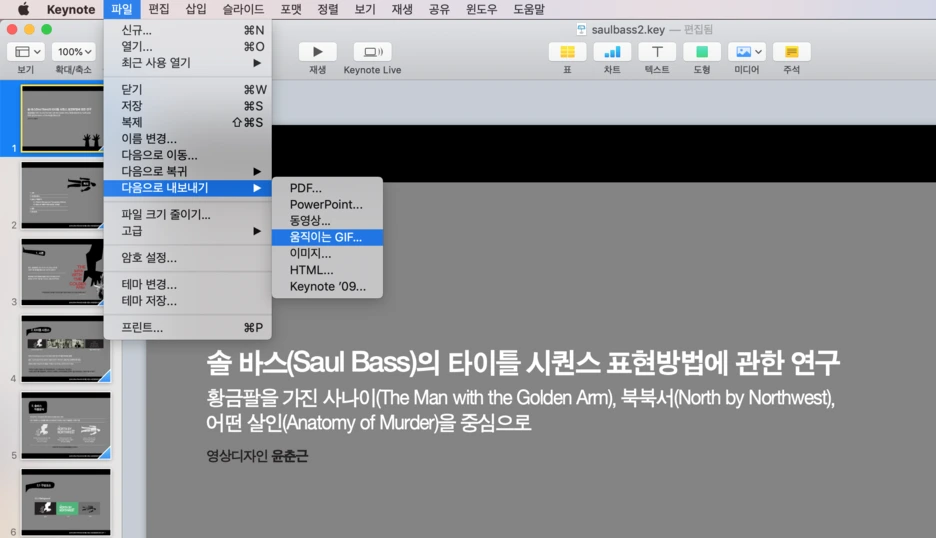The image size is (936, 538).
Task: Choose 다음으로 이동... menu entry
Action: (x=187, y=155)
